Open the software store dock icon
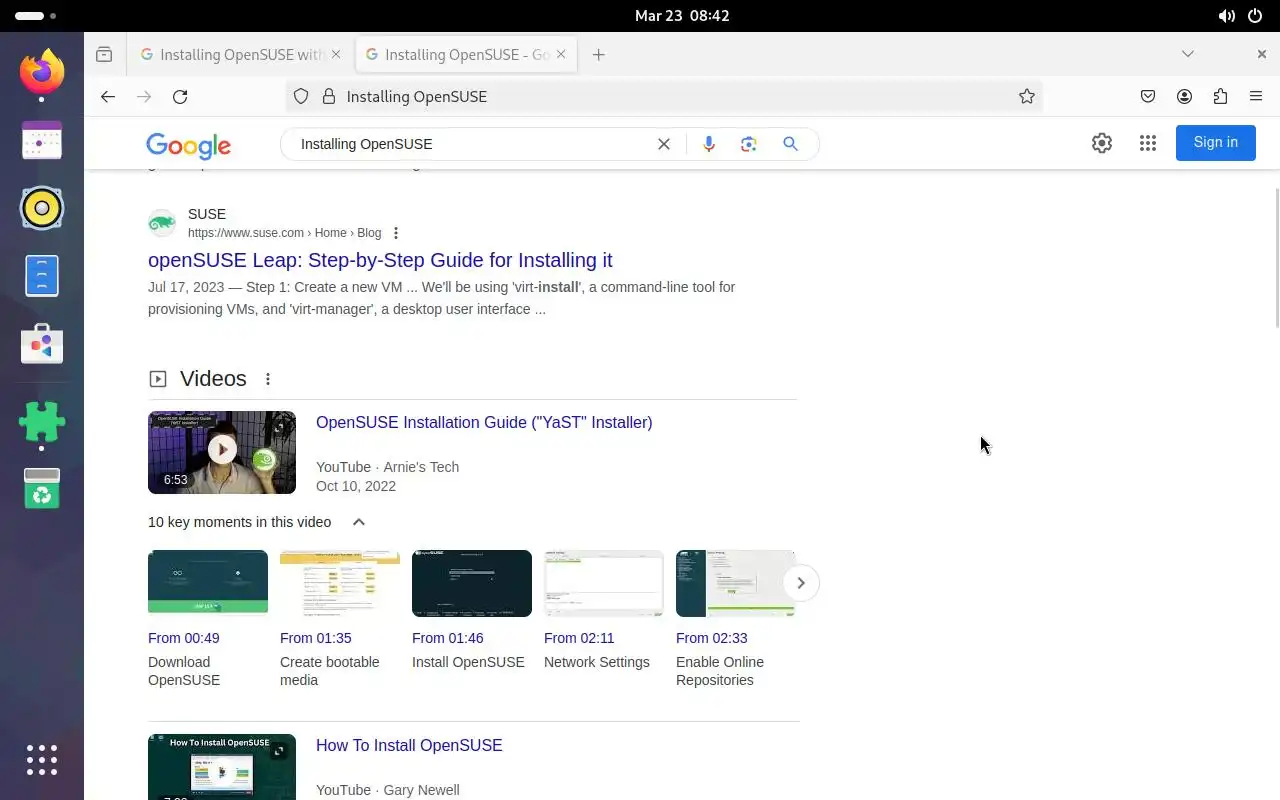This screenshot has height=800, width=1280. point(42,344)
